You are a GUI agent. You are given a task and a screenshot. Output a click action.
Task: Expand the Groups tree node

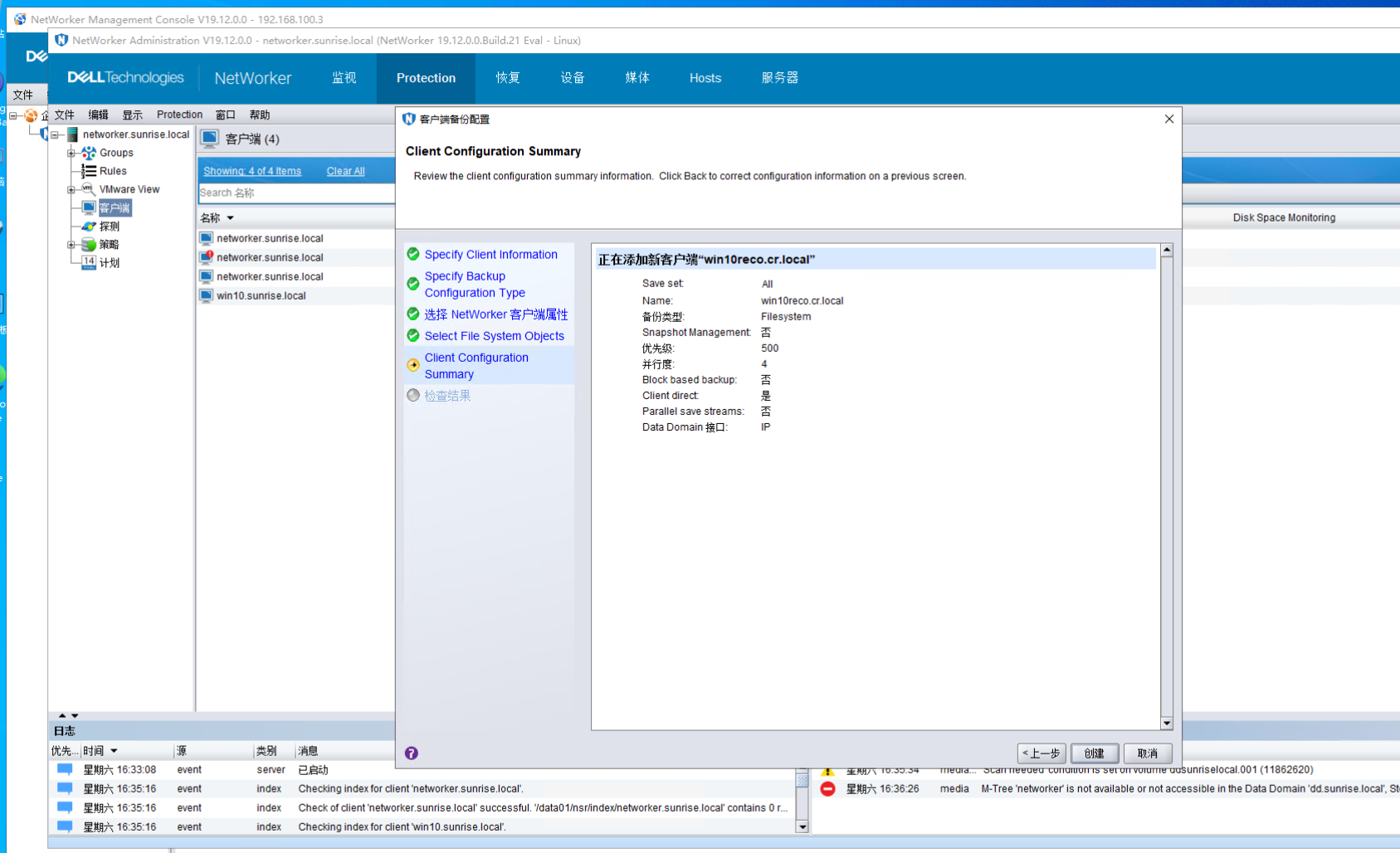coord(71,153)
